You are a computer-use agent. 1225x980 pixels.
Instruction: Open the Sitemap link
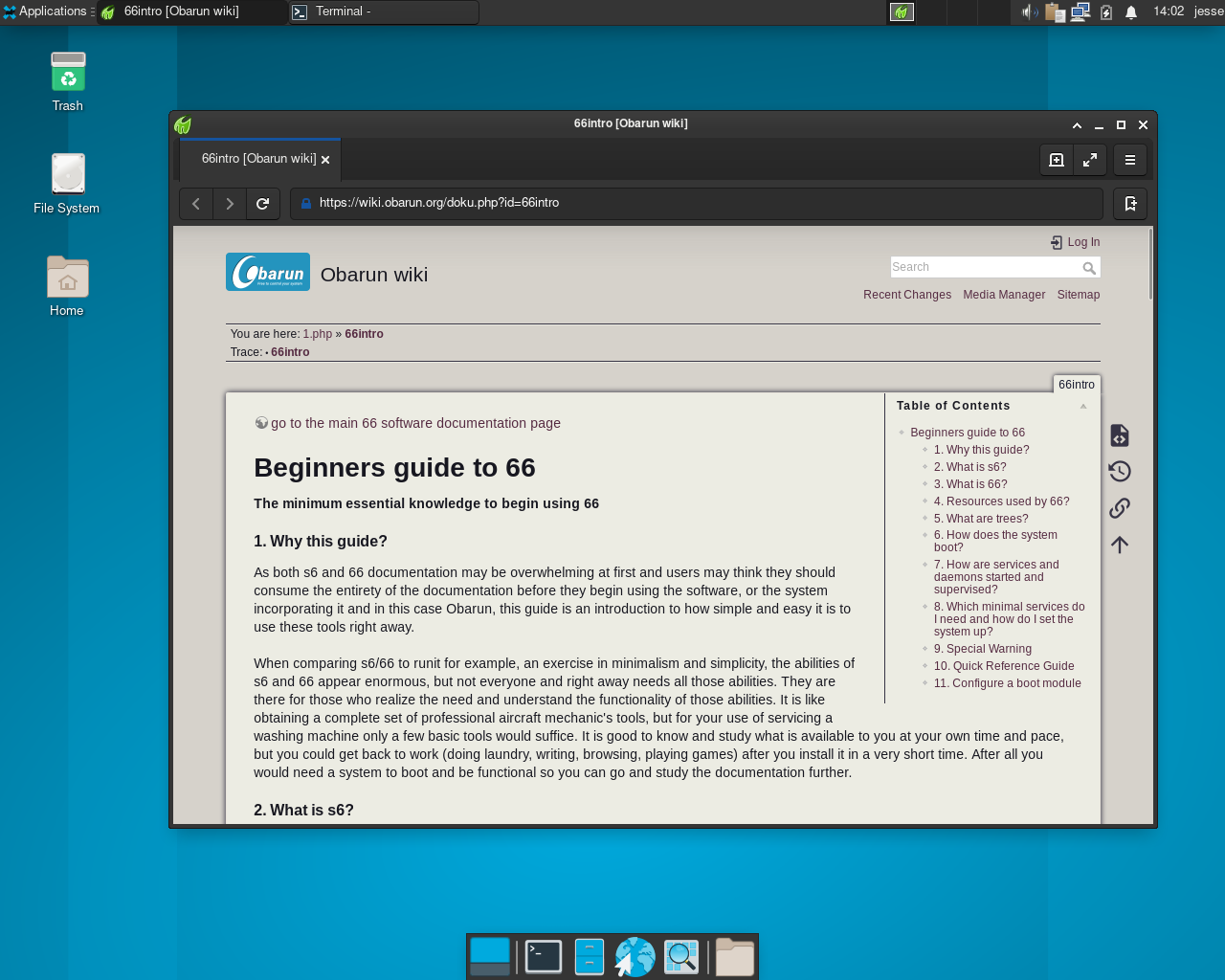[1079, 295]
